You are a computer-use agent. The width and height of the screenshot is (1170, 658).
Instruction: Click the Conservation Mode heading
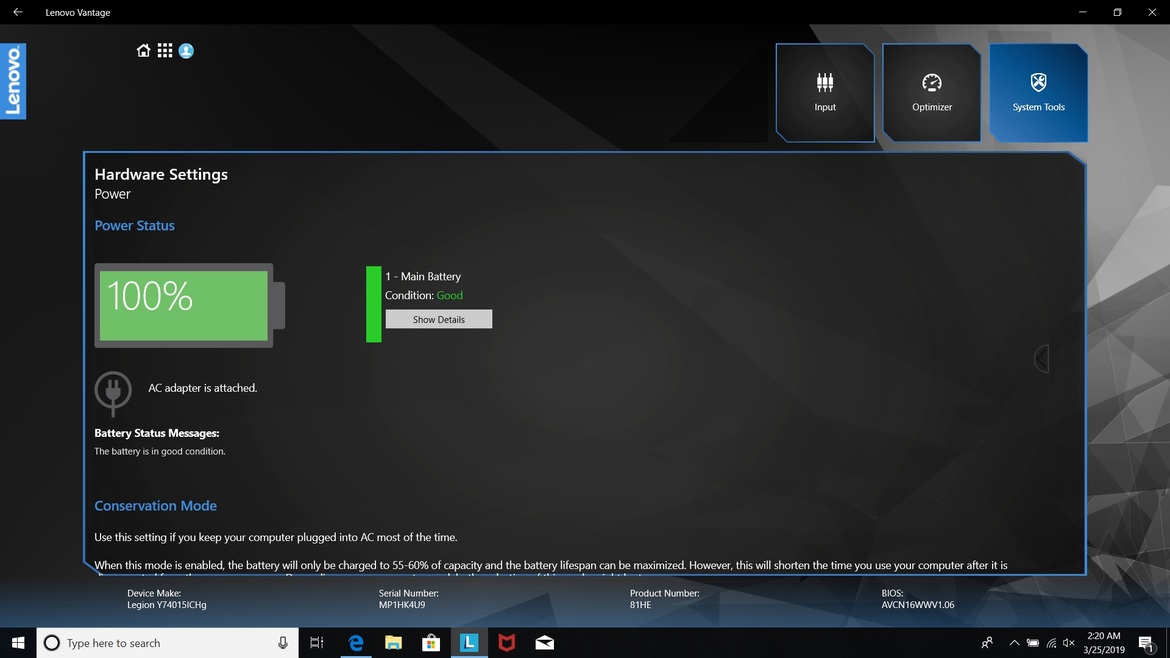coord(155,506)
